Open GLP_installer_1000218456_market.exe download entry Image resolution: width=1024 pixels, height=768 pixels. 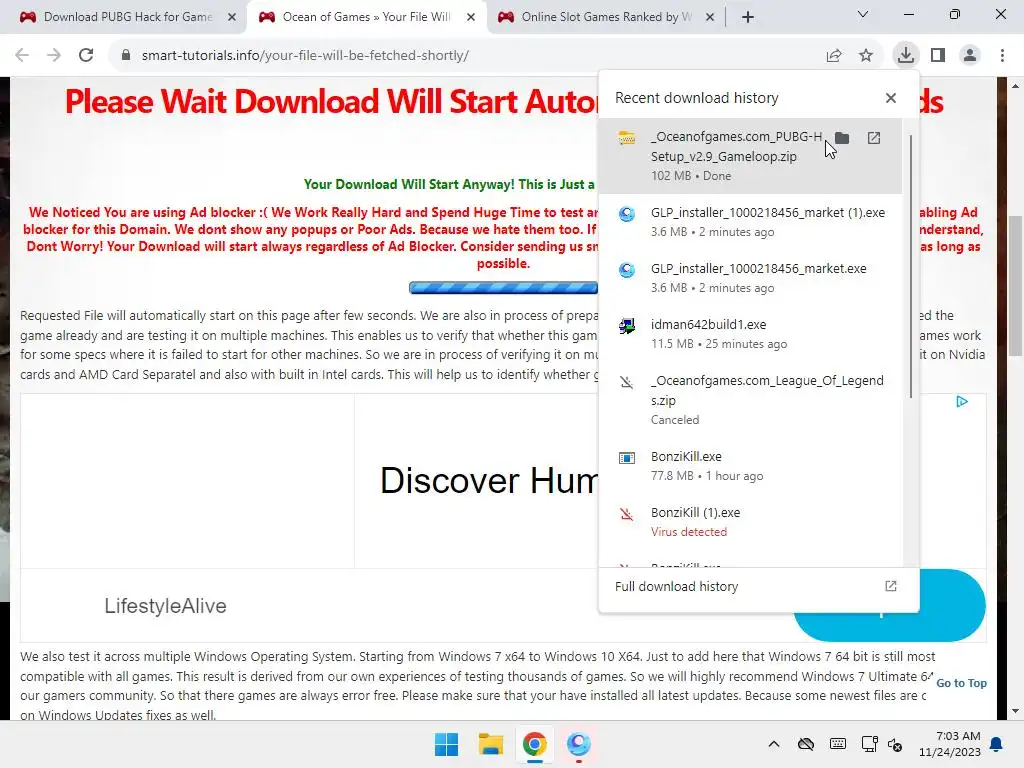click(x=750, y=278)
